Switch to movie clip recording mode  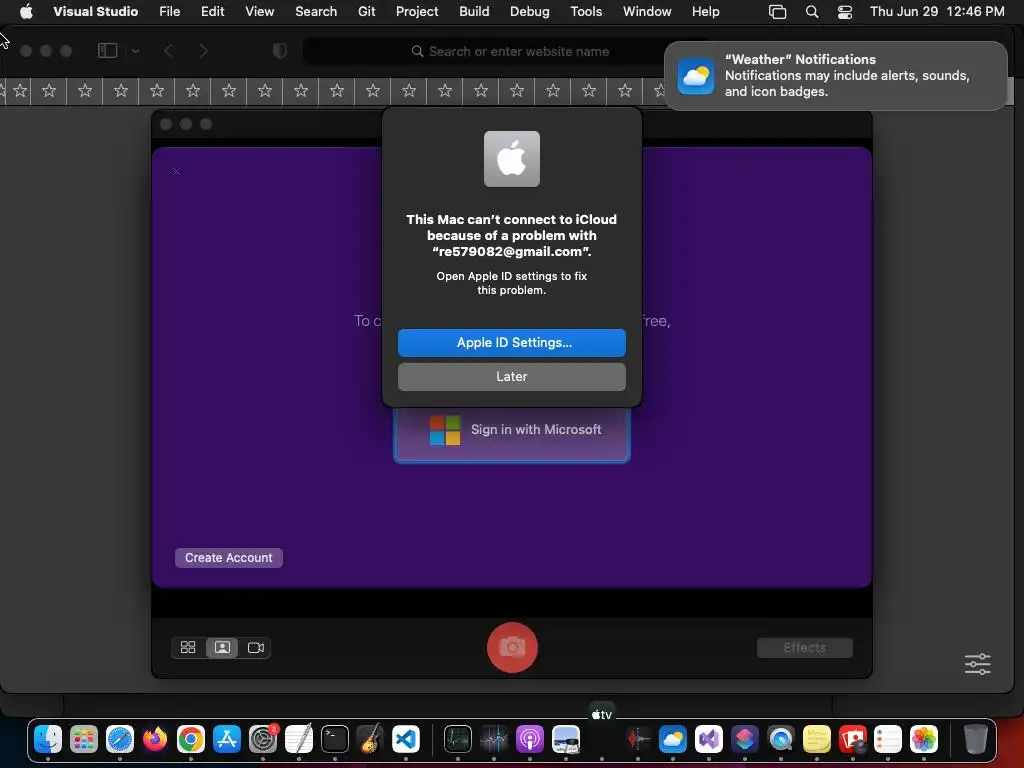255,648
